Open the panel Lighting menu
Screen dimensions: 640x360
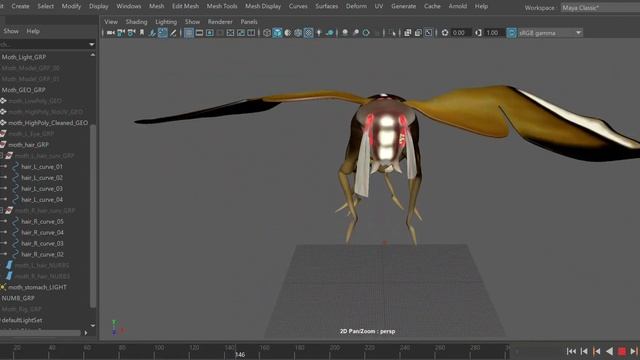[166, 22]
